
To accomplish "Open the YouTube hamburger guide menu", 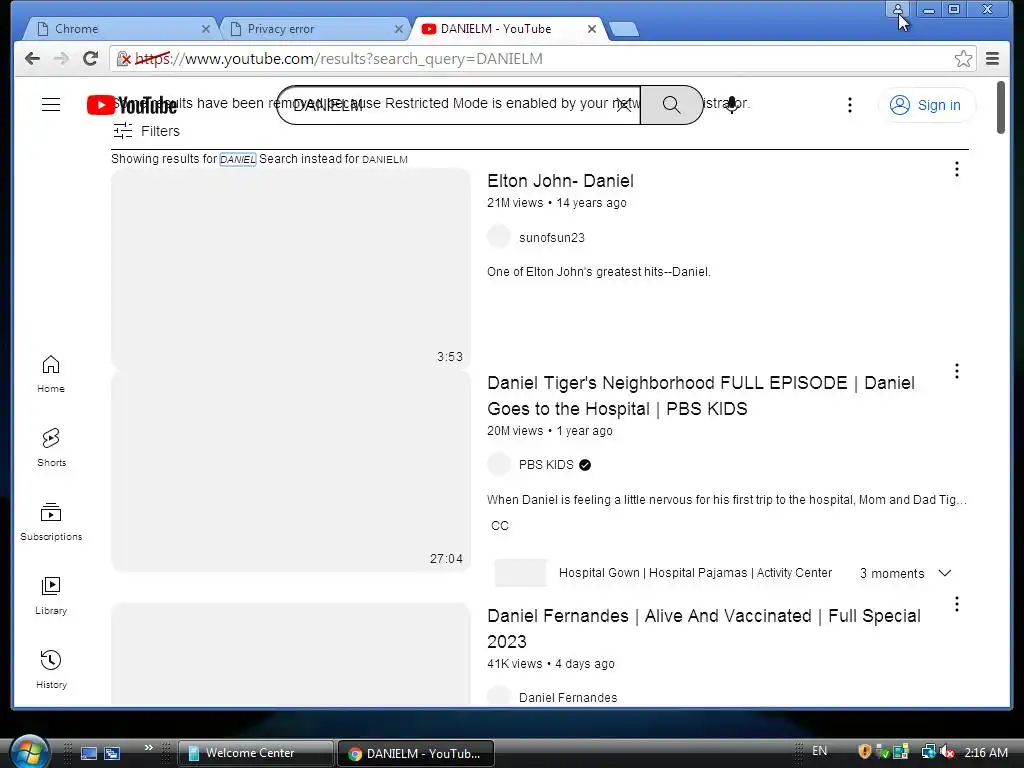I will tap(51, 104).
